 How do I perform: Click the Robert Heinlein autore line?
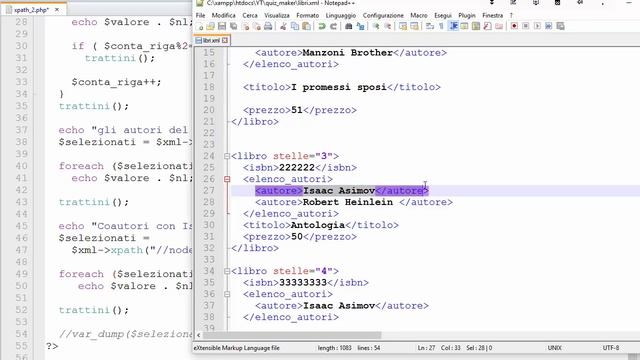pos(354,202)
